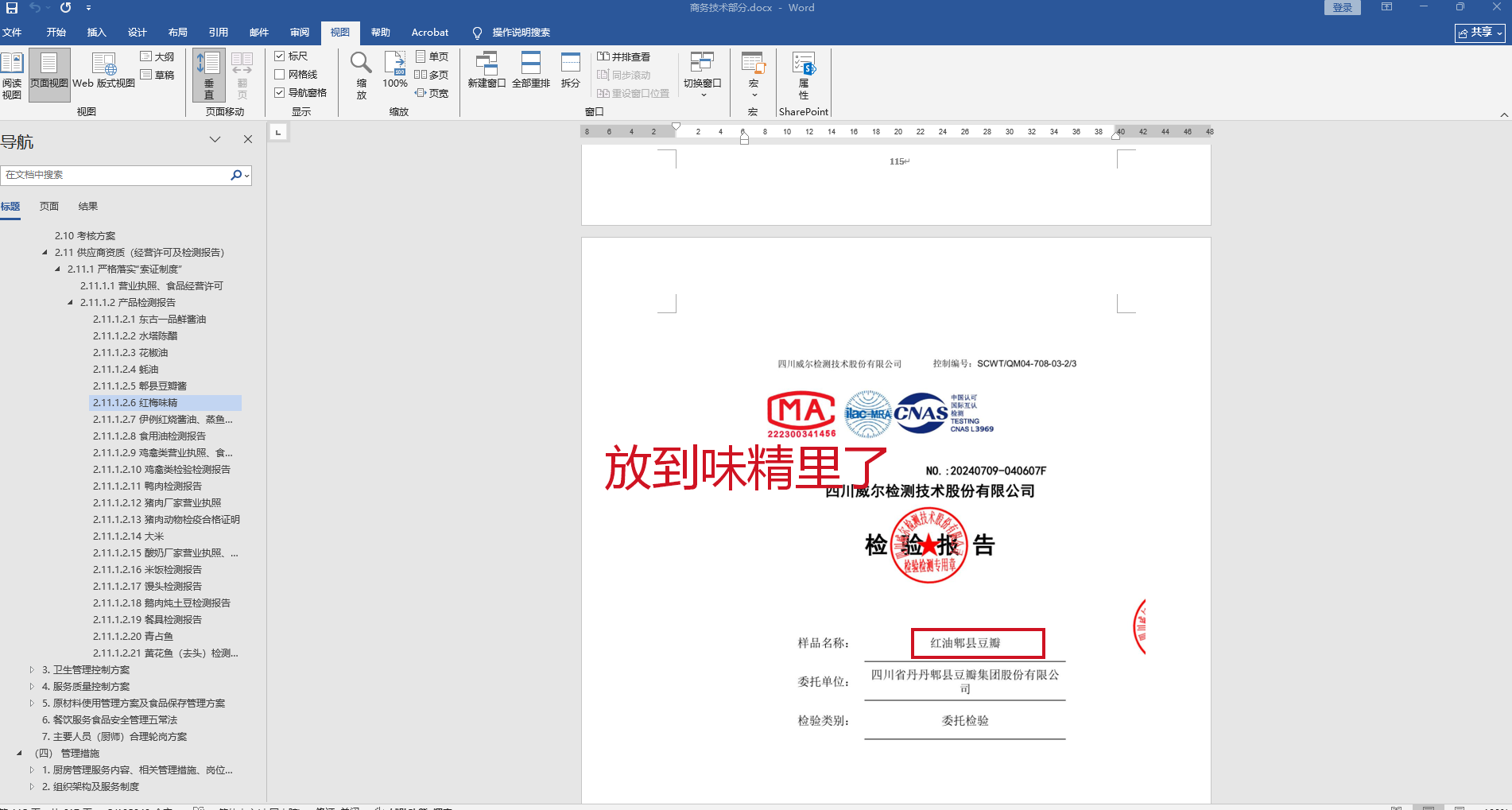This screenshot has width=1512, height=810.
Task: Go to heading 2.11.1.2.14 大米
Action: 129,537
